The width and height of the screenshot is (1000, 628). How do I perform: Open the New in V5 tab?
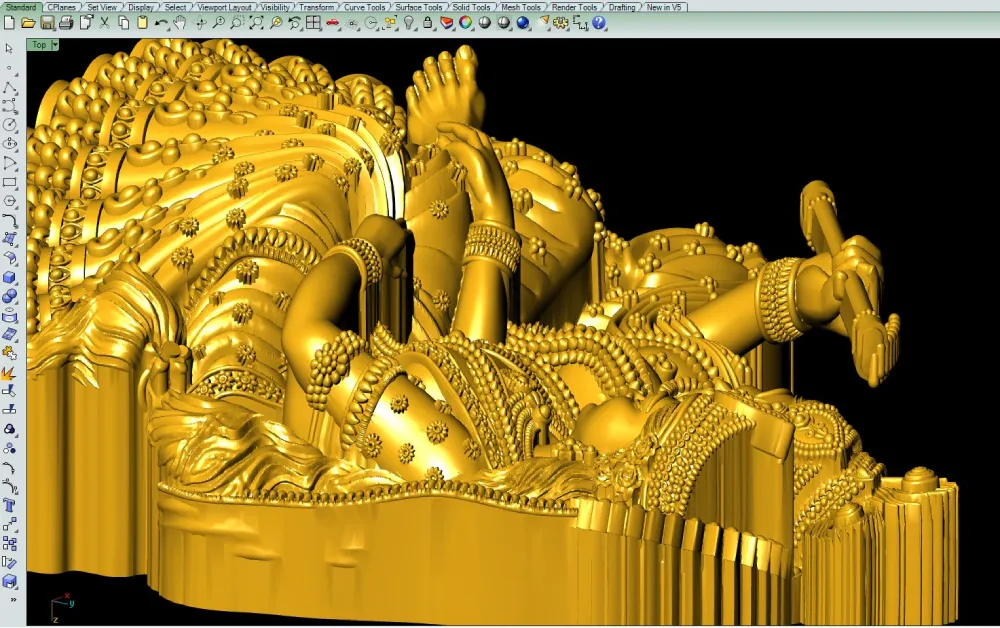point(663,7)
